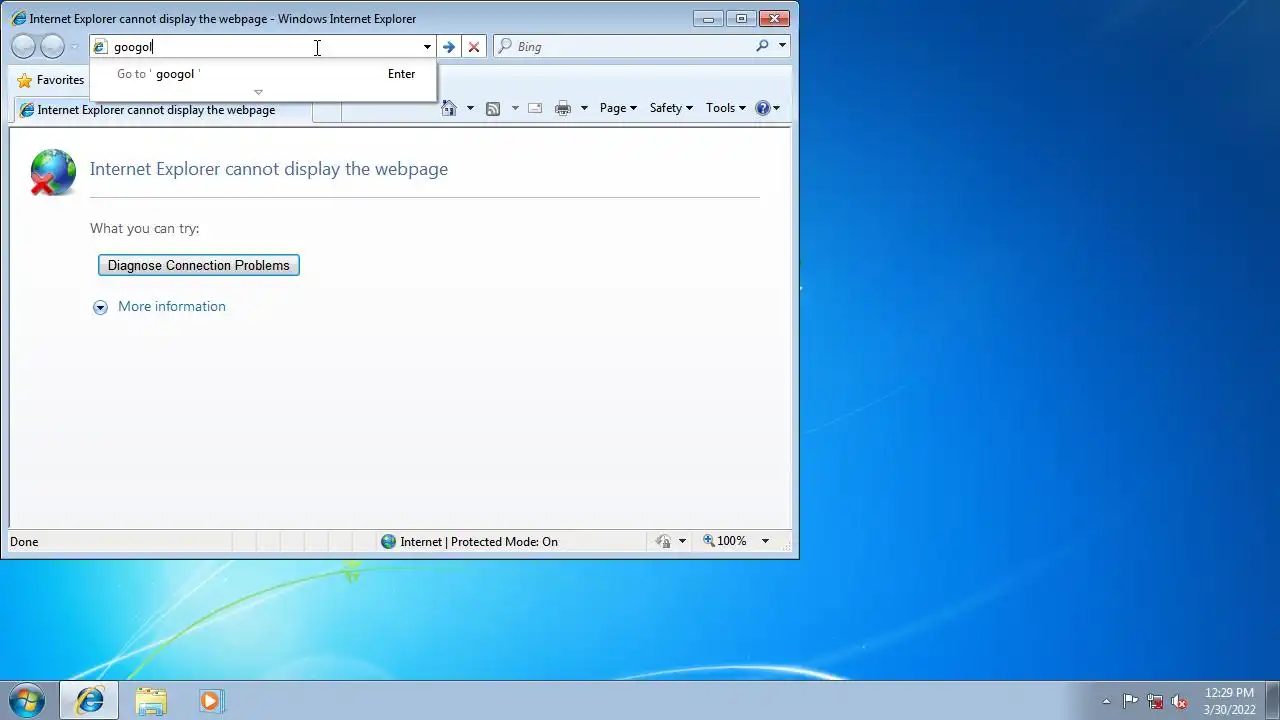Open the Print options dropdown arrow

[x=584, y=108]
